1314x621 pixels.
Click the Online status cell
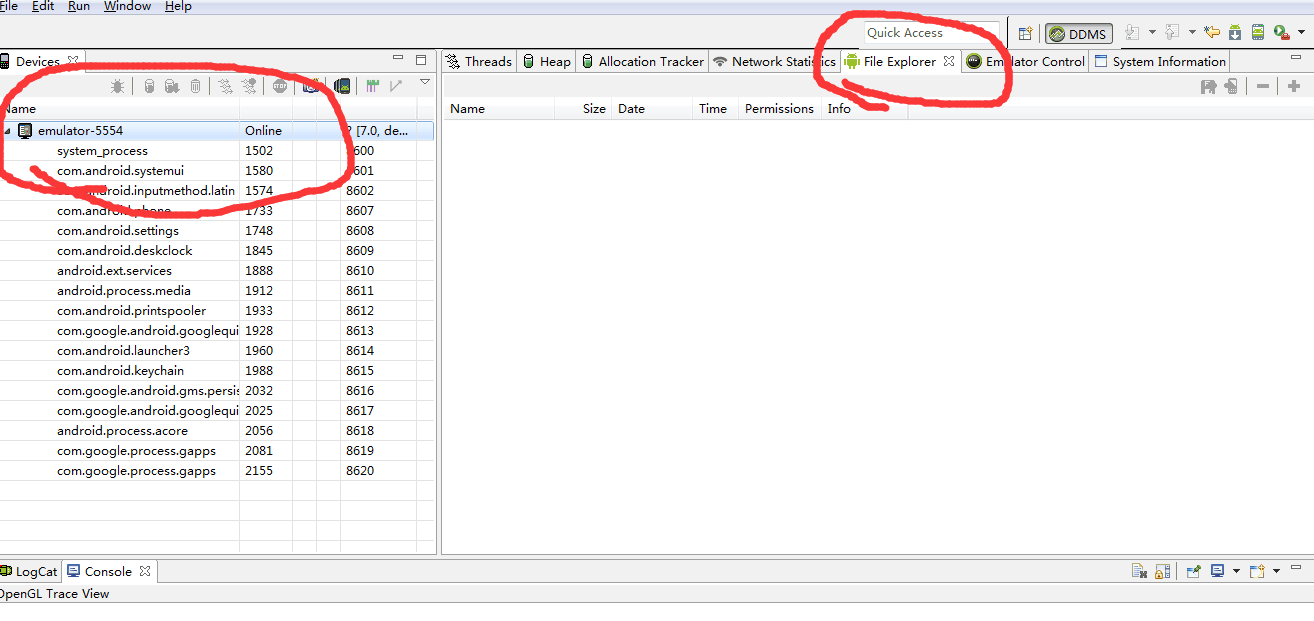264,131
